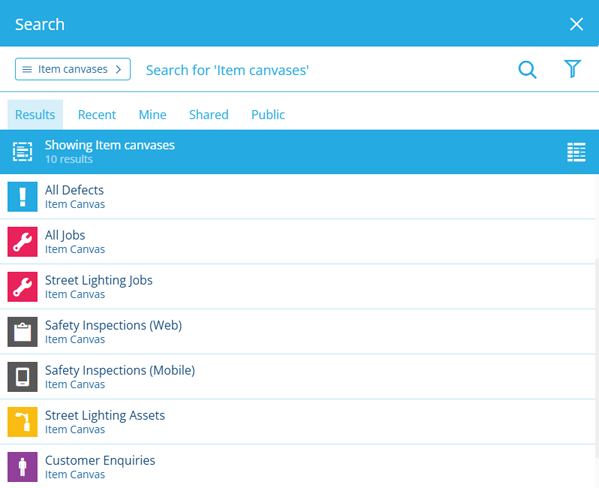The image size is (599, 488).
Task: Click the Search for 'Item canvases' field
Action: (325, 70)
